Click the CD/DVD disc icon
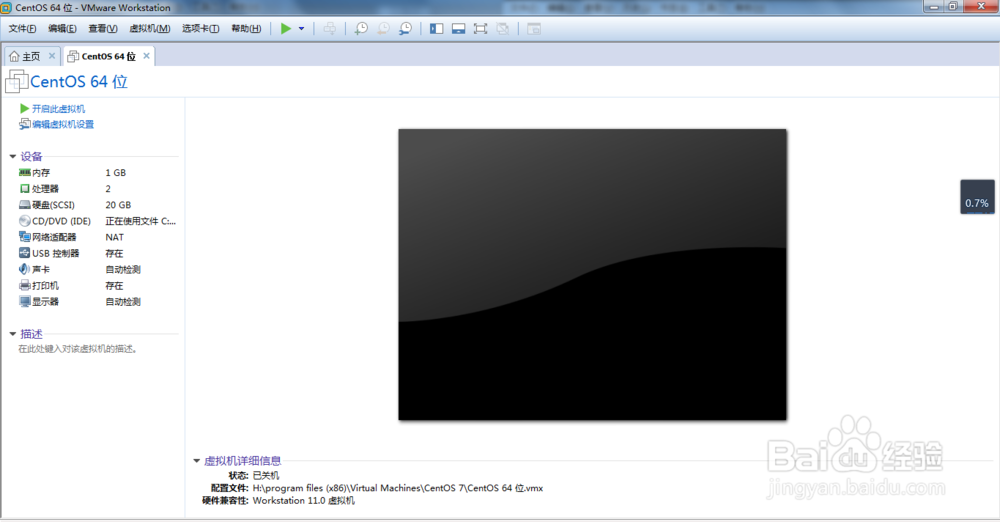Image resolution: width=1000 pixels, height=522 pixels. pos(24,221)
